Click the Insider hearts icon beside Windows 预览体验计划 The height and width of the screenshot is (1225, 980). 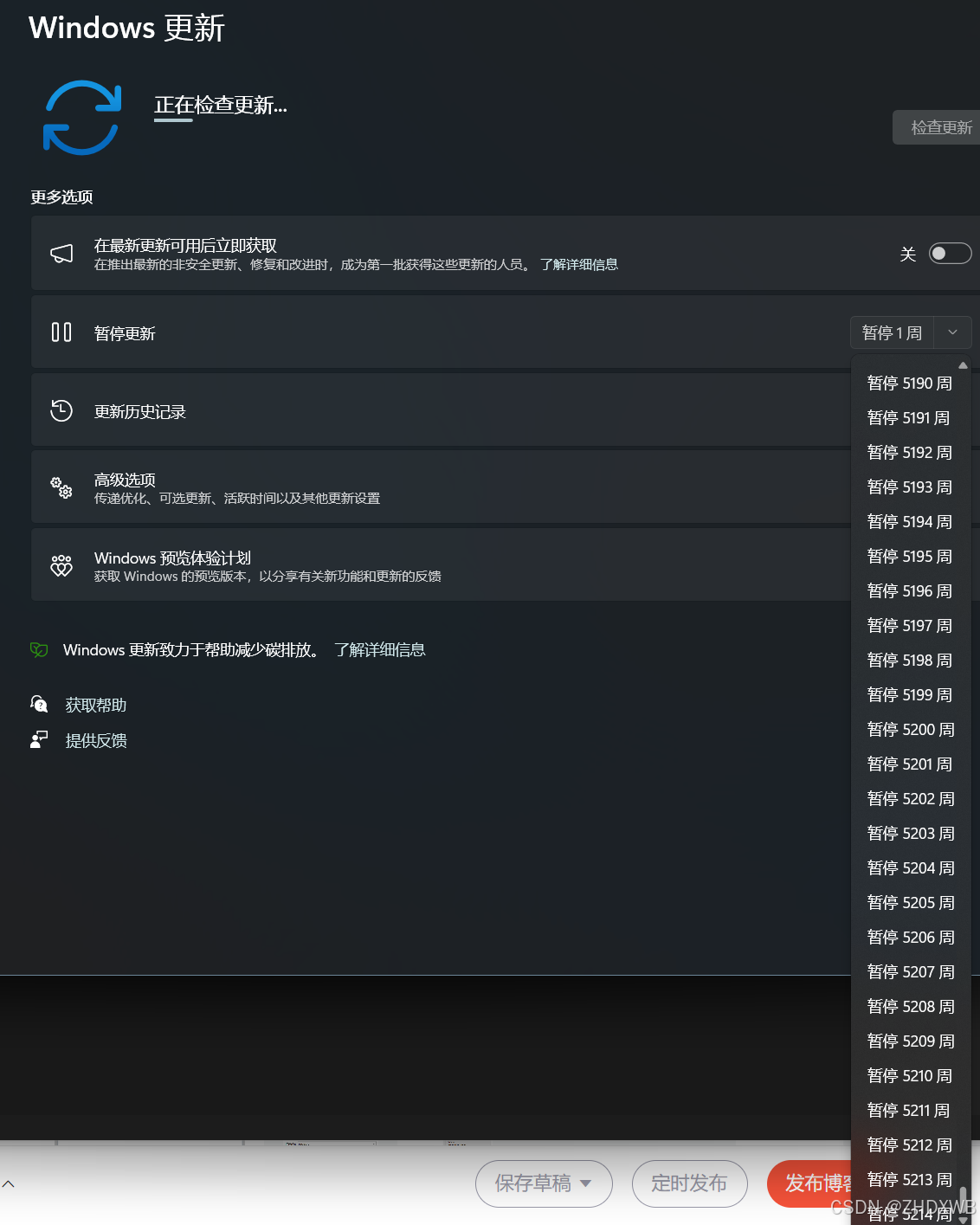(x=61, y=566)
